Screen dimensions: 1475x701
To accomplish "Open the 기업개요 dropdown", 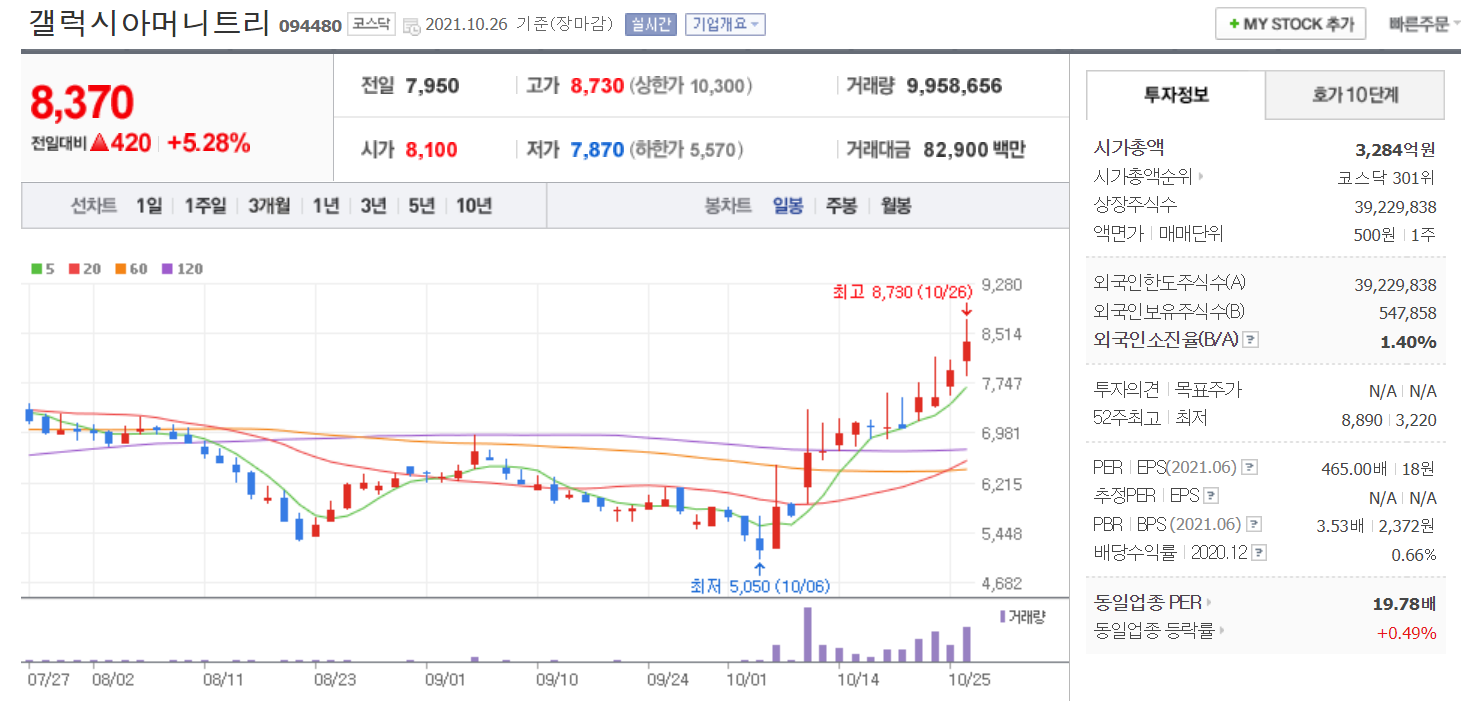I will [725, 24].
